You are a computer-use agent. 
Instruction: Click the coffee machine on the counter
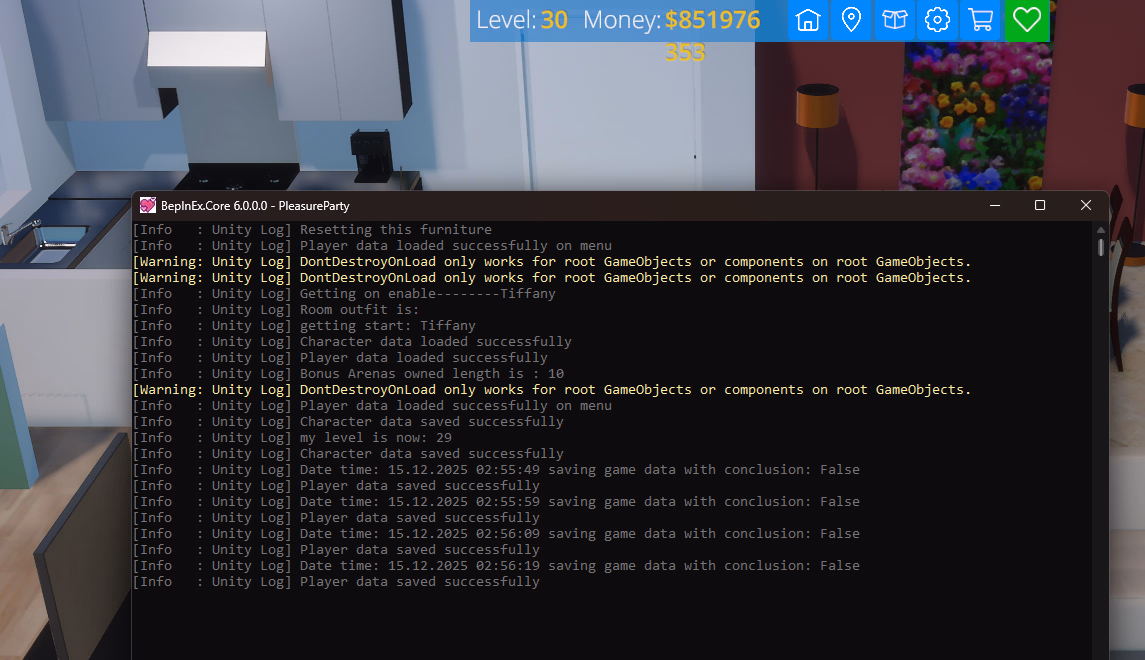click(368, 155)
